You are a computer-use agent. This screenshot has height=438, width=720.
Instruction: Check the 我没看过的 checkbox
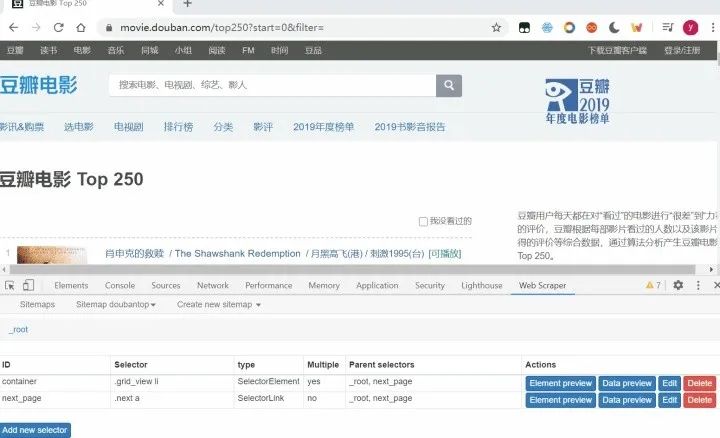[423, 221]
